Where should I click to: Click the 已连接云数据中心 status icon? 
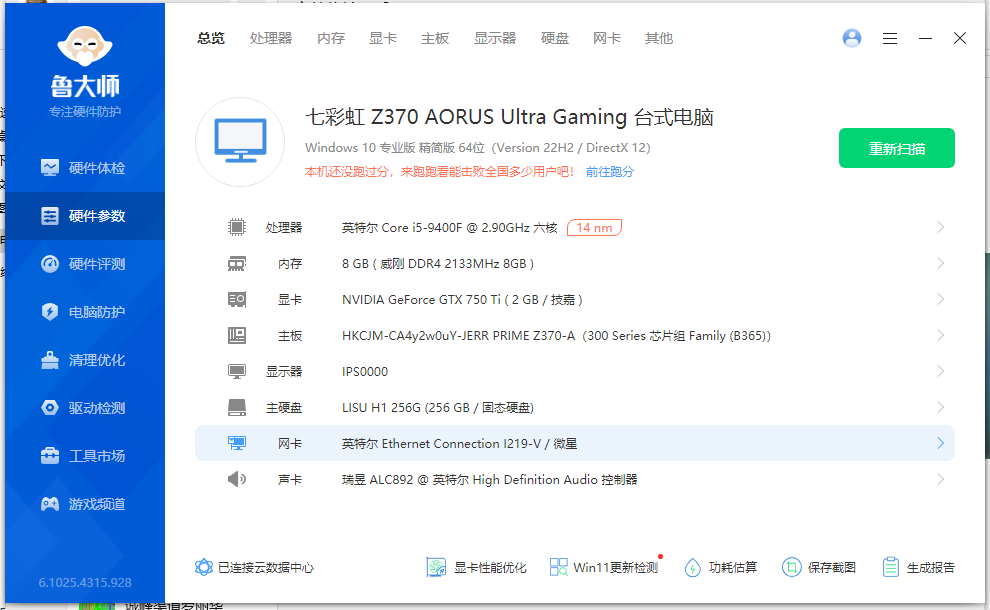tap(204, 567)
